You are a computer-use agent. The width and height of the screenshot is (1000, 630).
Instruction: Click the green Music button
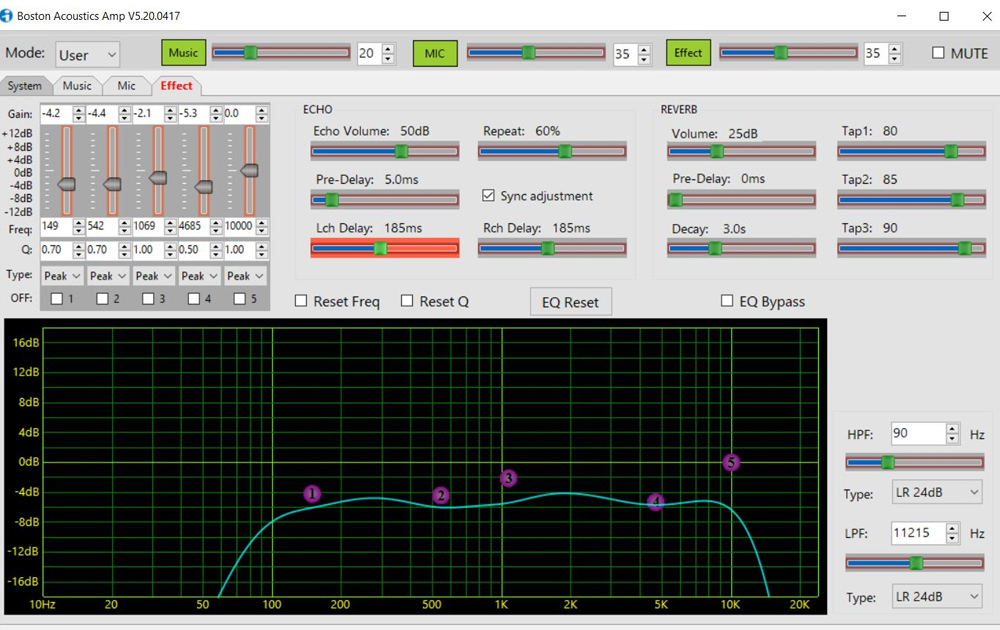click(184, 53)
